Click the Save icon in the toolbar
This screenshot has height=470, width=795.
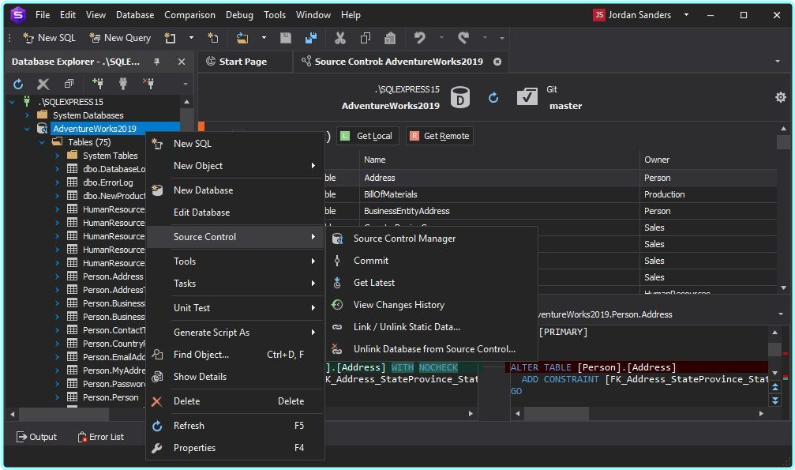pyautogui.click(x=286, y=38)
